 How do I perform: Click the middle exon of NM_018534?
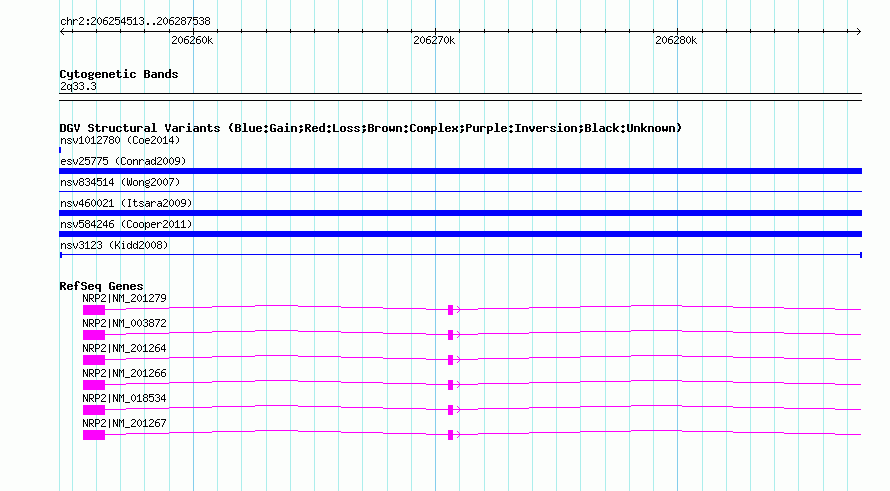[451, 410]
